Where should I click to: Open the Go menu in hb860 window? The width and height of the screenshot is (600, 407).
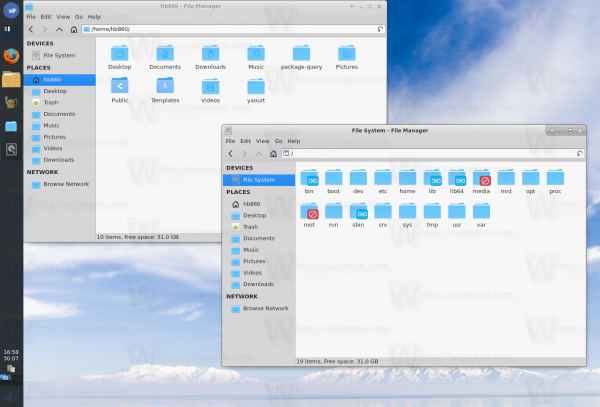[x=79, y=17]
